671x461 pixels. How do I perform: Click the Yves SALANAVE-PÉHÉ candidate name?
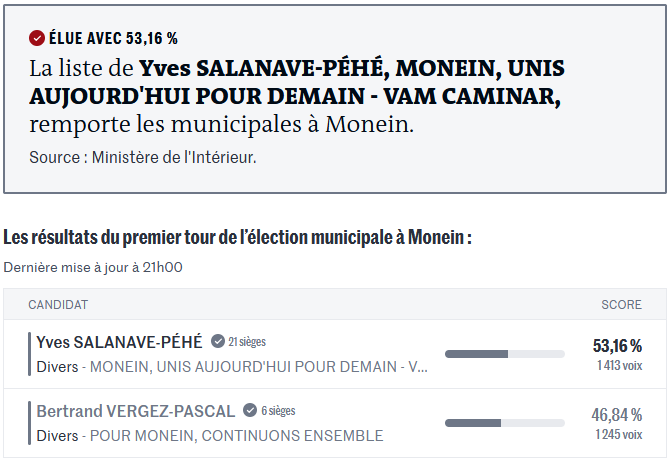coord(119,342)
